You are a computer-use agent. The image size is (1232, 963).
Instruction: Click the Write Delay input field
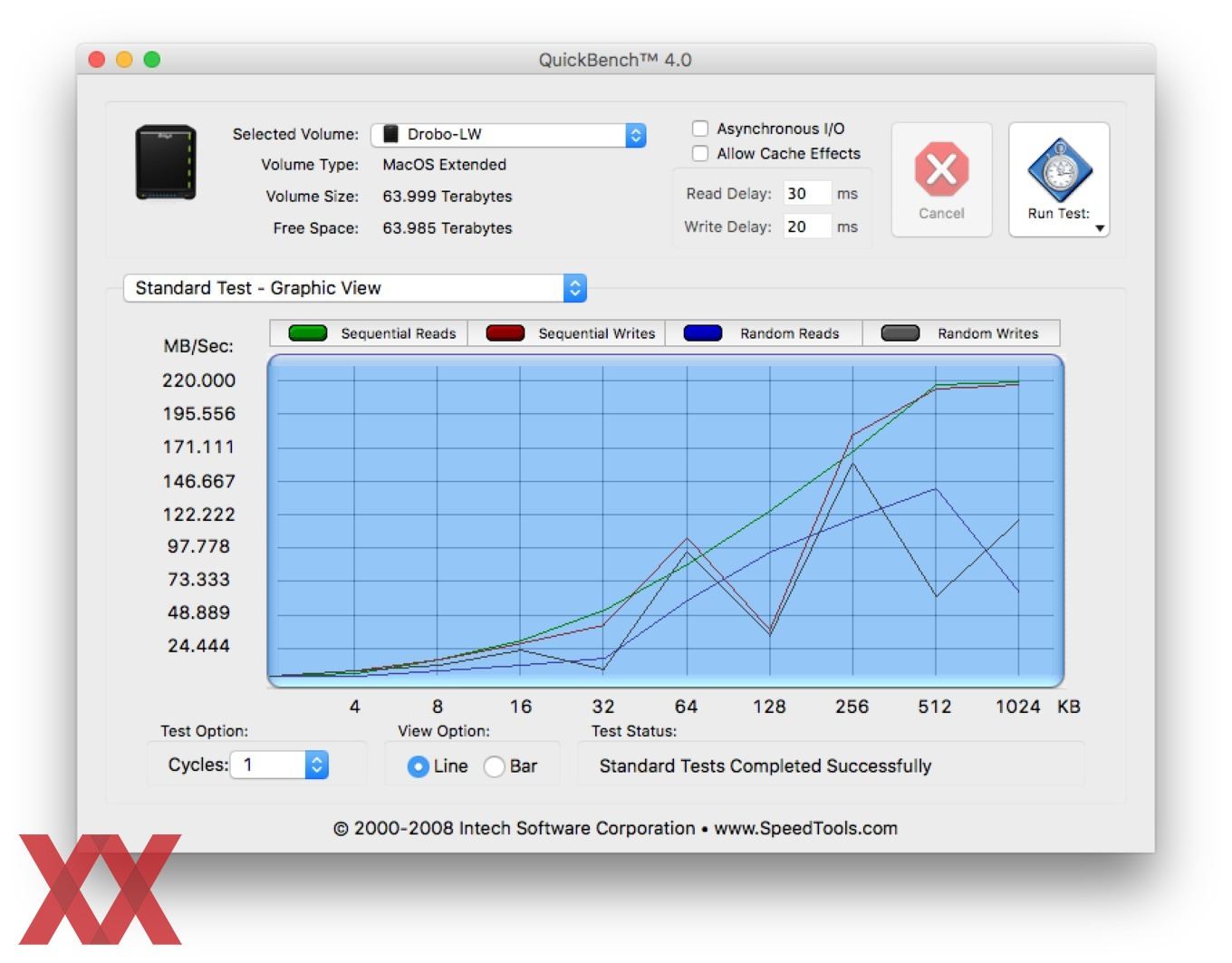[806, 226]
